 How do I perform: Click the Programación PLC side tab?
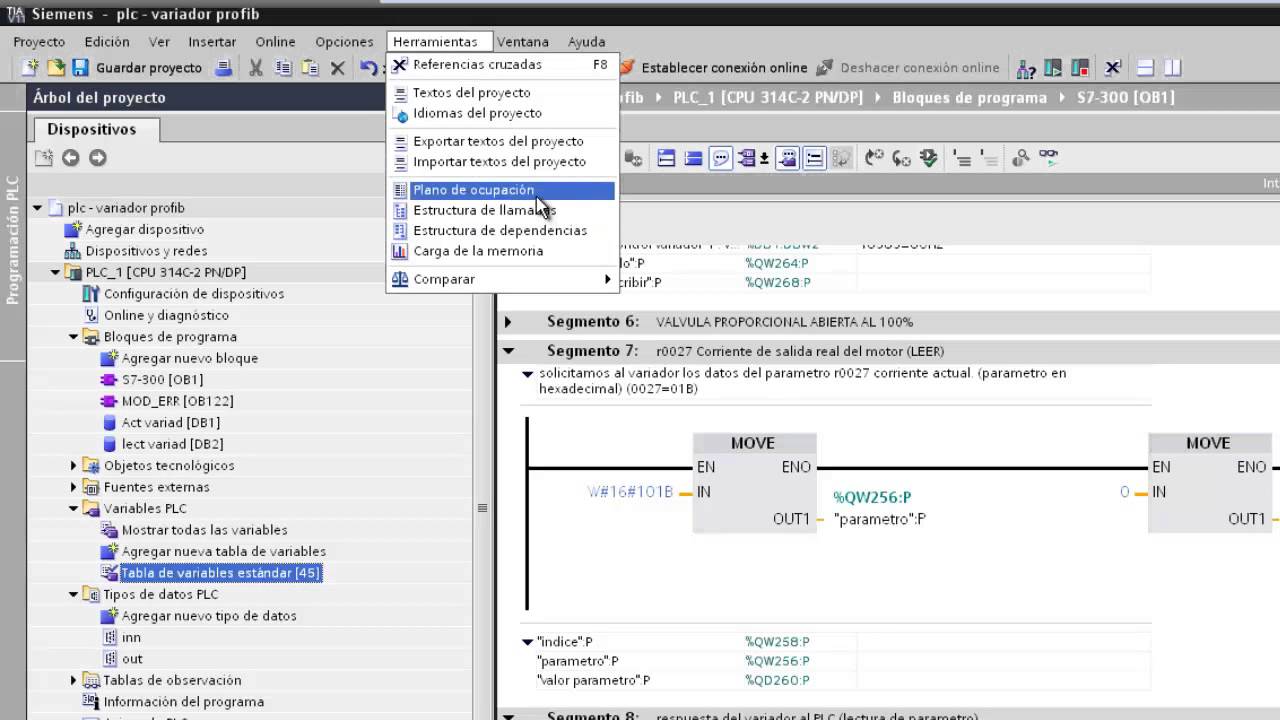[12, 240]
